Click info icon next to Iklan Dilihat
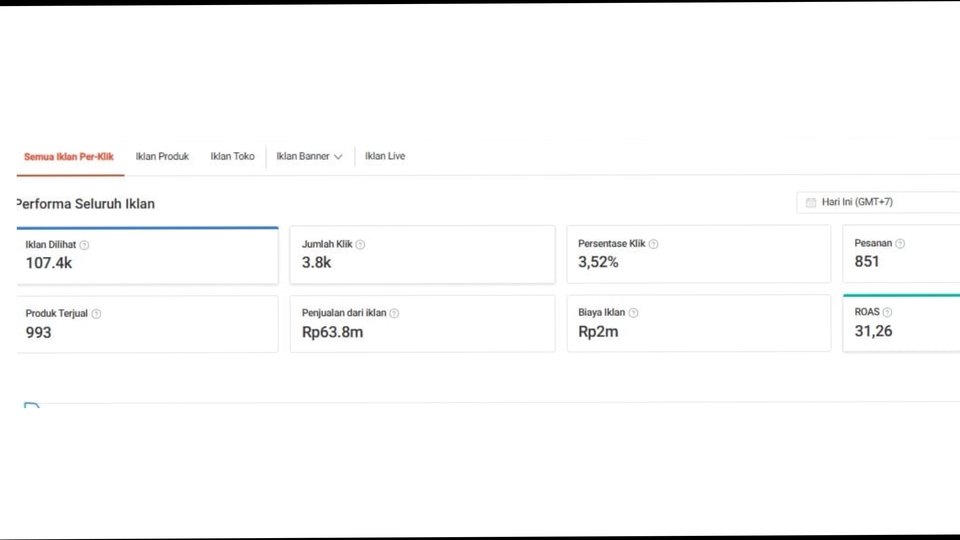 pos(84,245)
